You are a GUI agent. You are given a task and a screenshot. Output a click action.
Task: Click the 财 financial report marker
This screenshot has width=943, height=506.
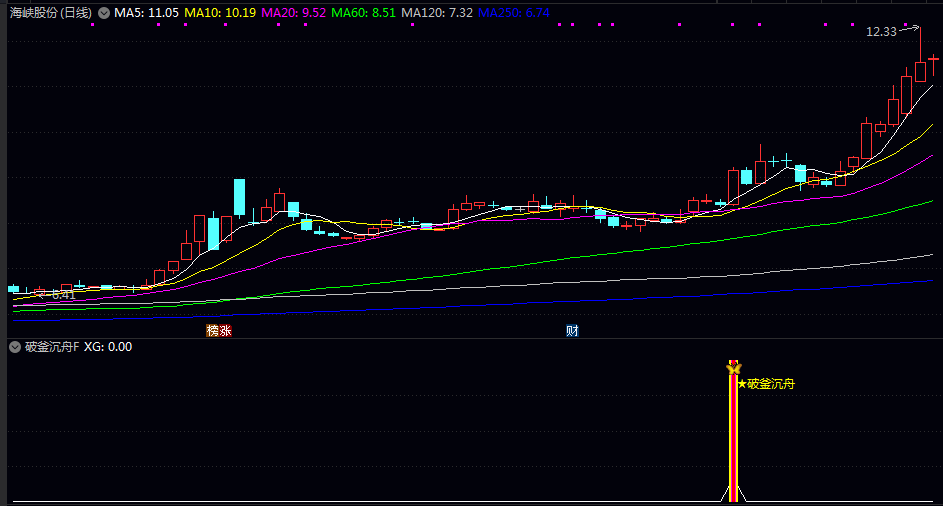(x=572, y=330)
